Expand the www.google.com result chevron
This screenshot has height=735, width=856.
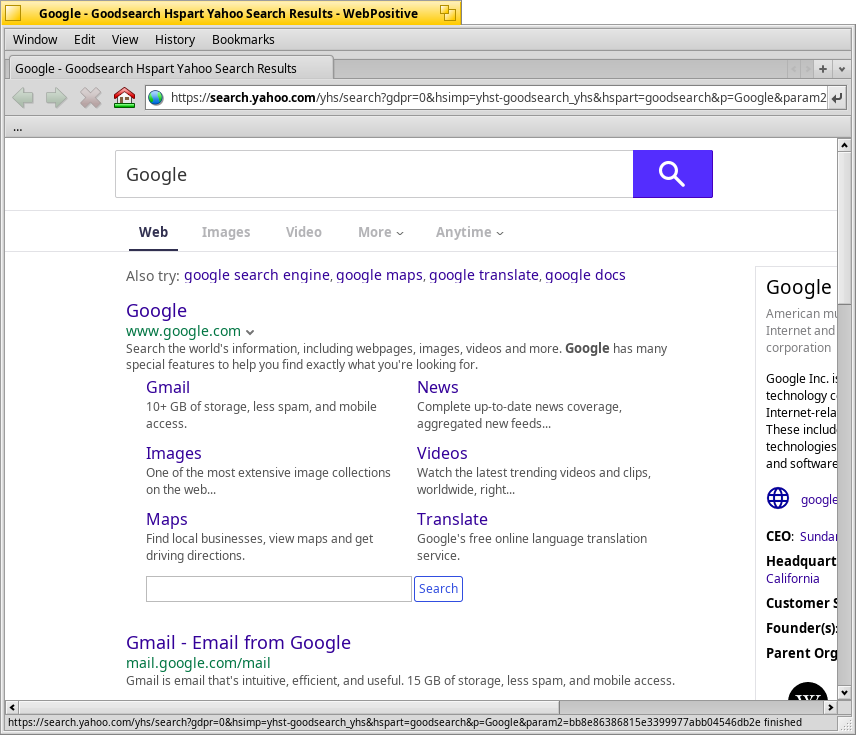tap(250, 332)
